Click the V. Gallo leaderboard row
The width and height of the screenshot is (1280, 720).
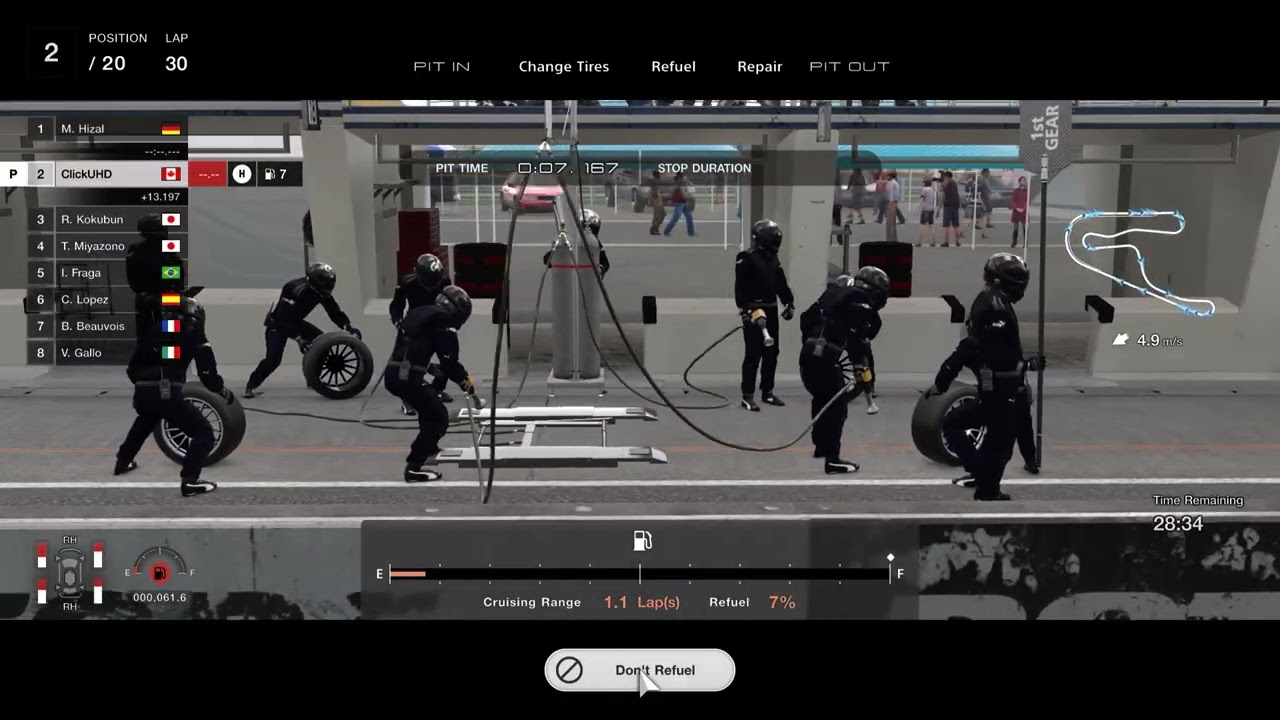pyautogui.click(x=108, y=352)
